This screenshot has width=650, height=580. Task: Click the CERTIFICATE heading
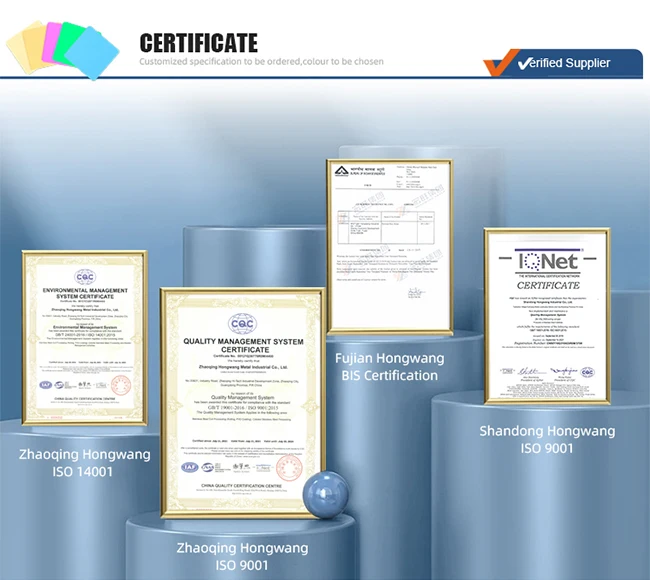pos(199,44)
